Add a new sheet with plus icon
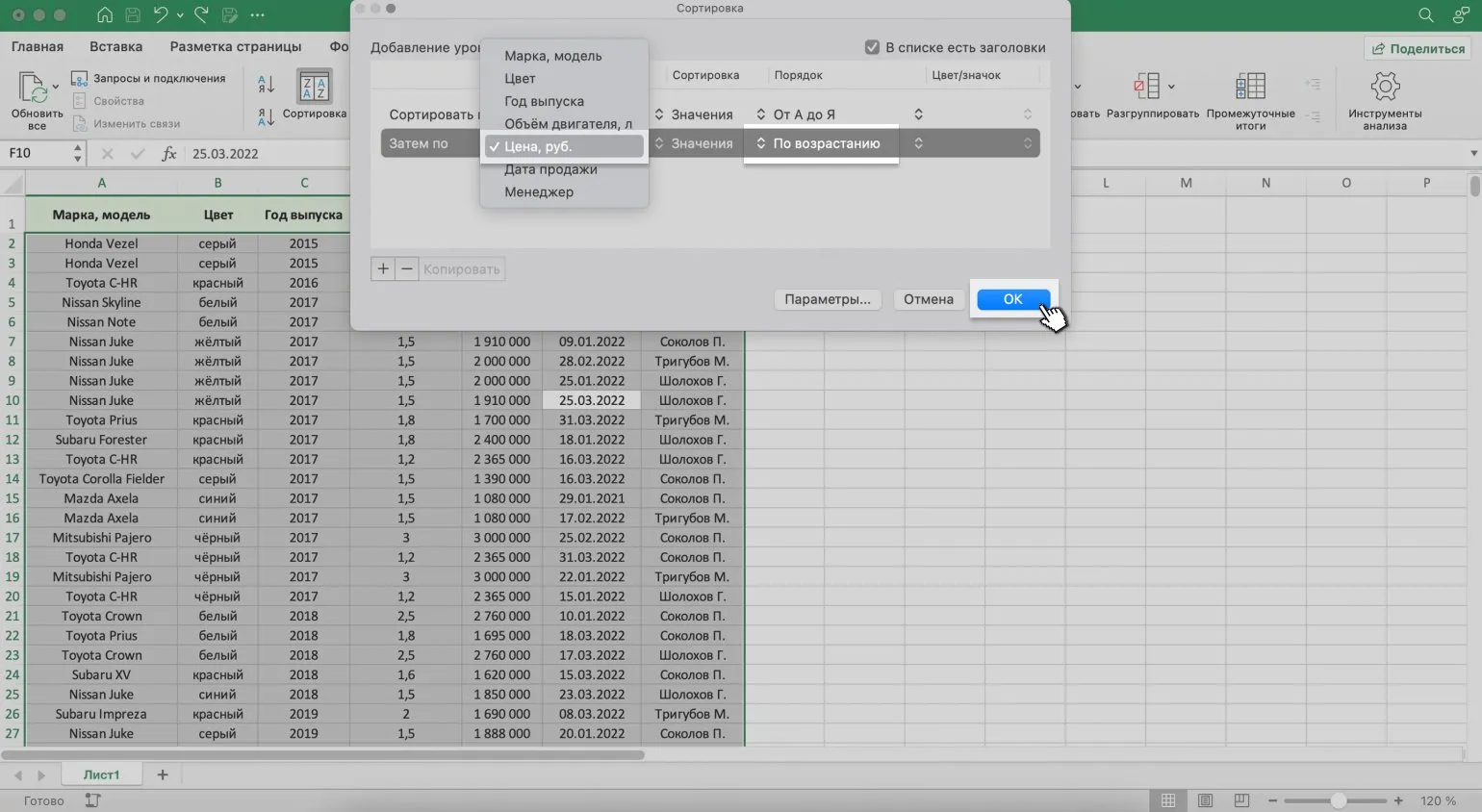The height and width of the screenshot is (812, 1482). (x=163, y=774)
